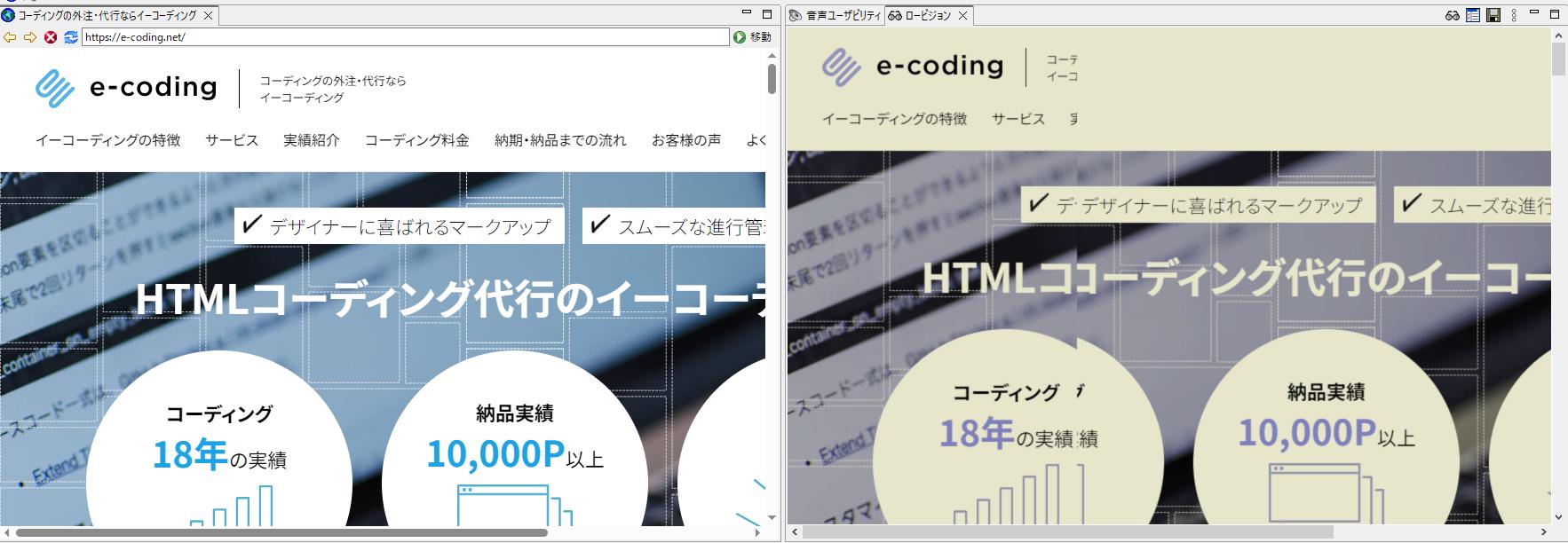This screenshot has height=543, width=1568.
Task: Open イーコーディングの特徴 in browser nav
Action: click(108, 140)
